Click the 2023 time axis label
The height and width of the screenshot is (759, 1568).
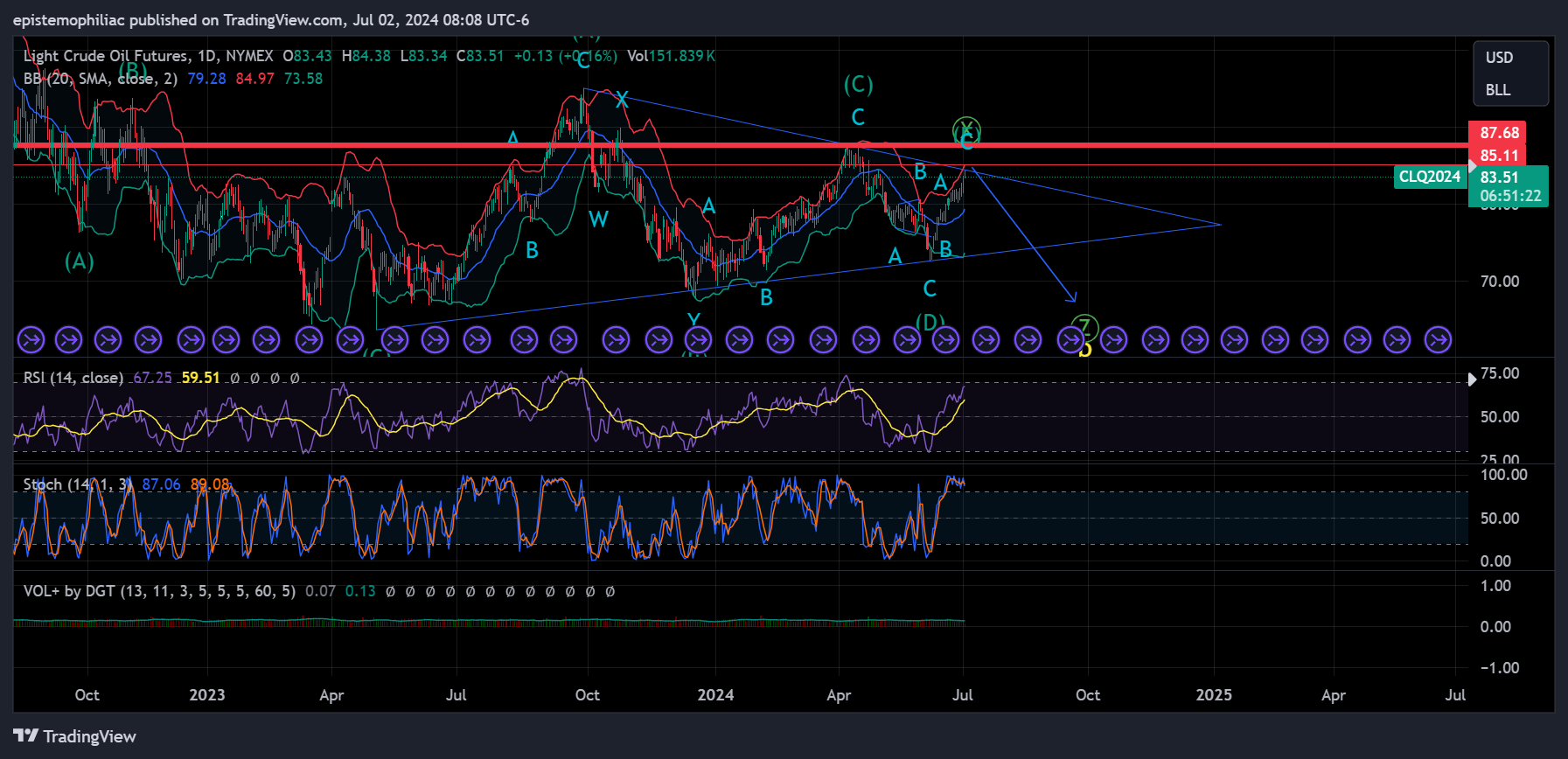pos(207,695)
